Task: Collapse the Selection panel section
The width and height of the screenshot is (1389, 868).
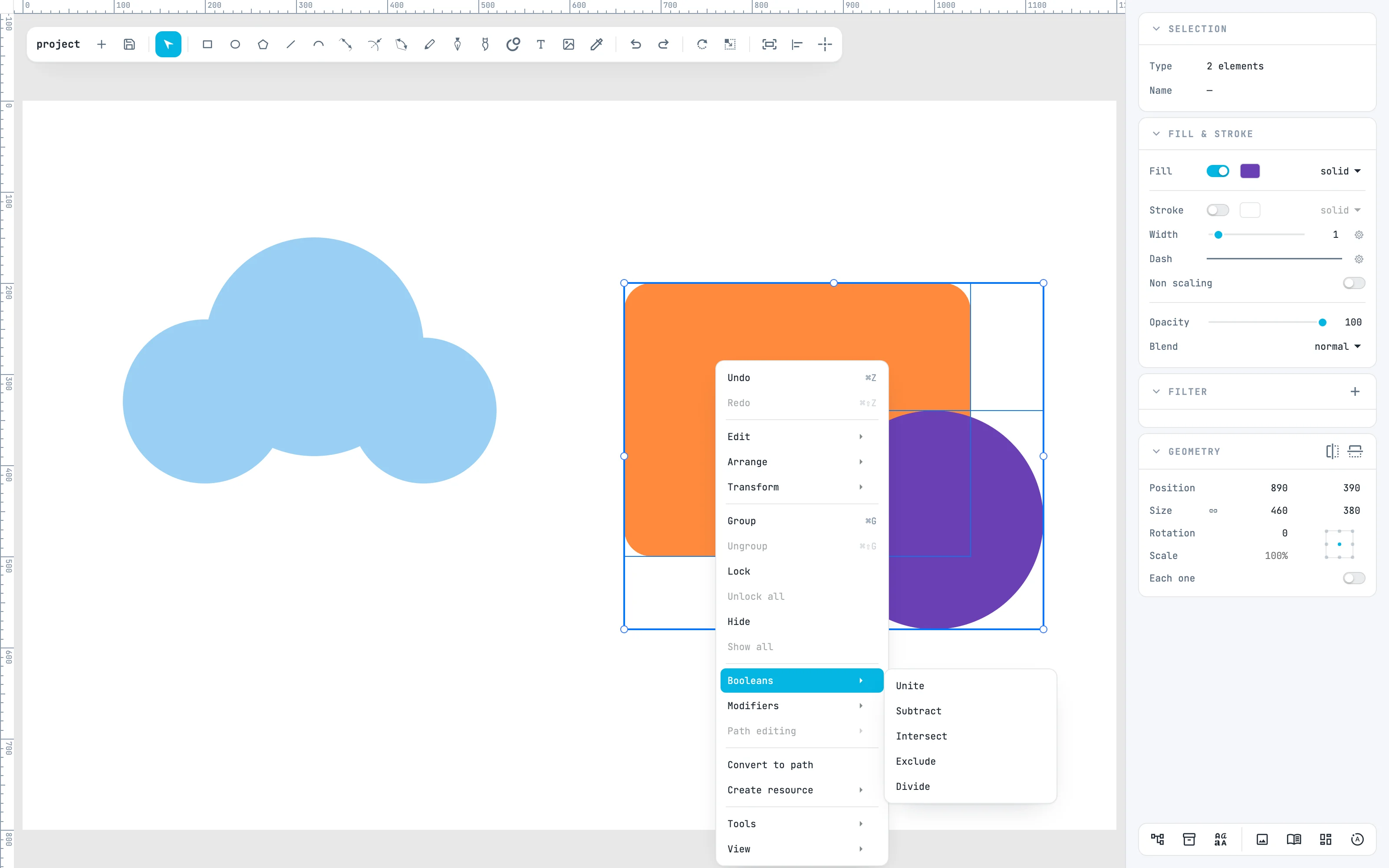Action: pos(1156,29)
